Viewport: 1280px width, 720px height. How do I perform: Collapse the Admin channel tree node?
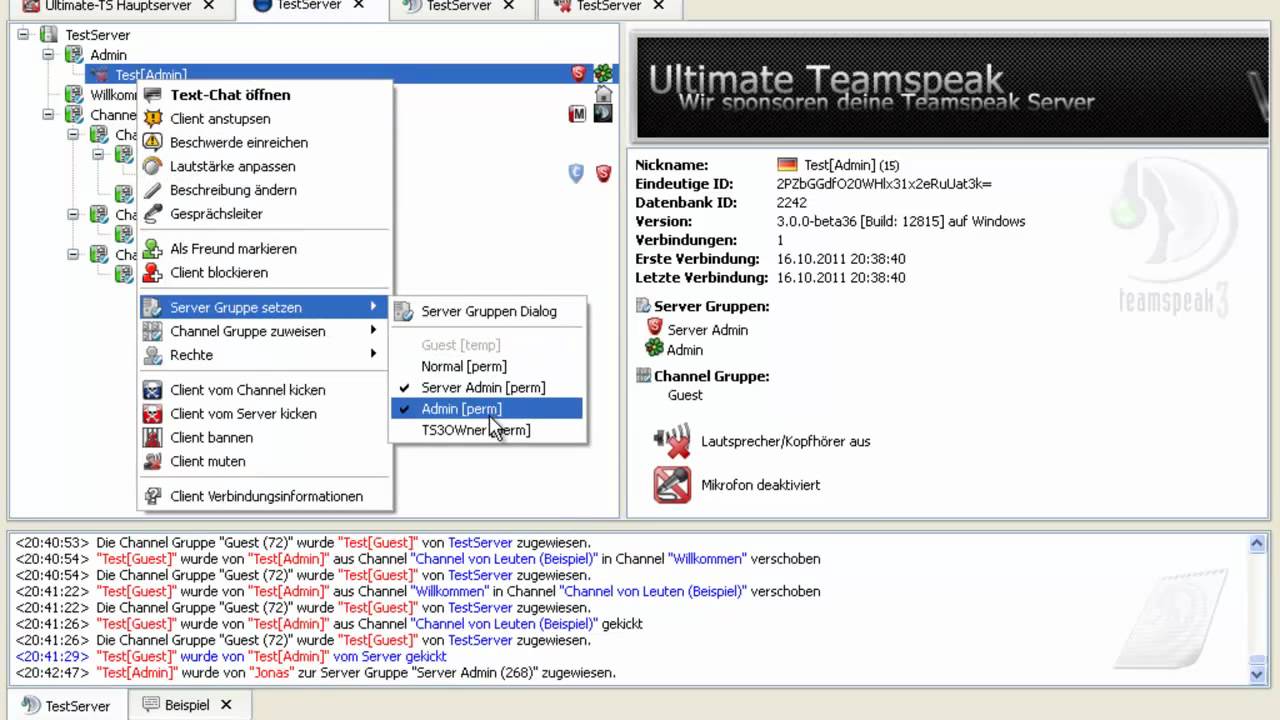click(x=47, y=55)
